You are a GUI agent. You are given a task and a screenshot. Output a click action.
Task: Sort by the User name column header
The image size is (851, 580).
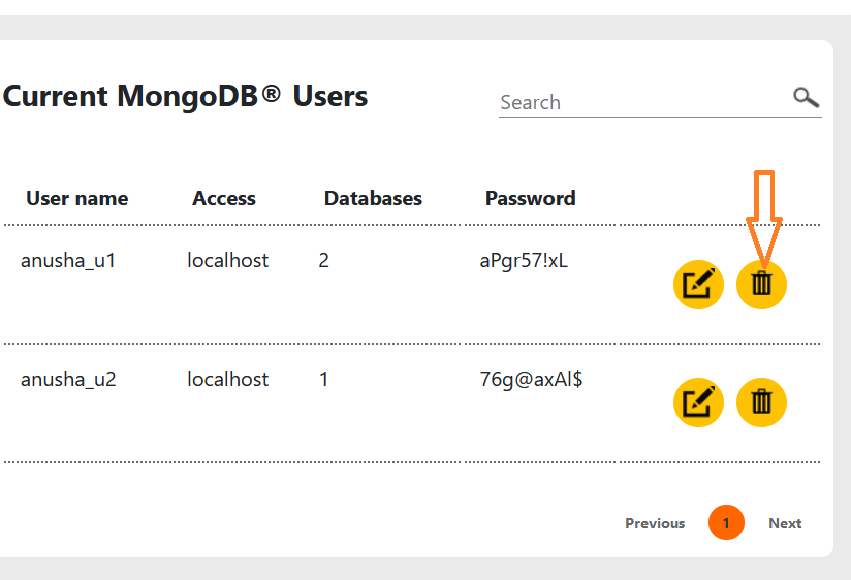(77, 198)
